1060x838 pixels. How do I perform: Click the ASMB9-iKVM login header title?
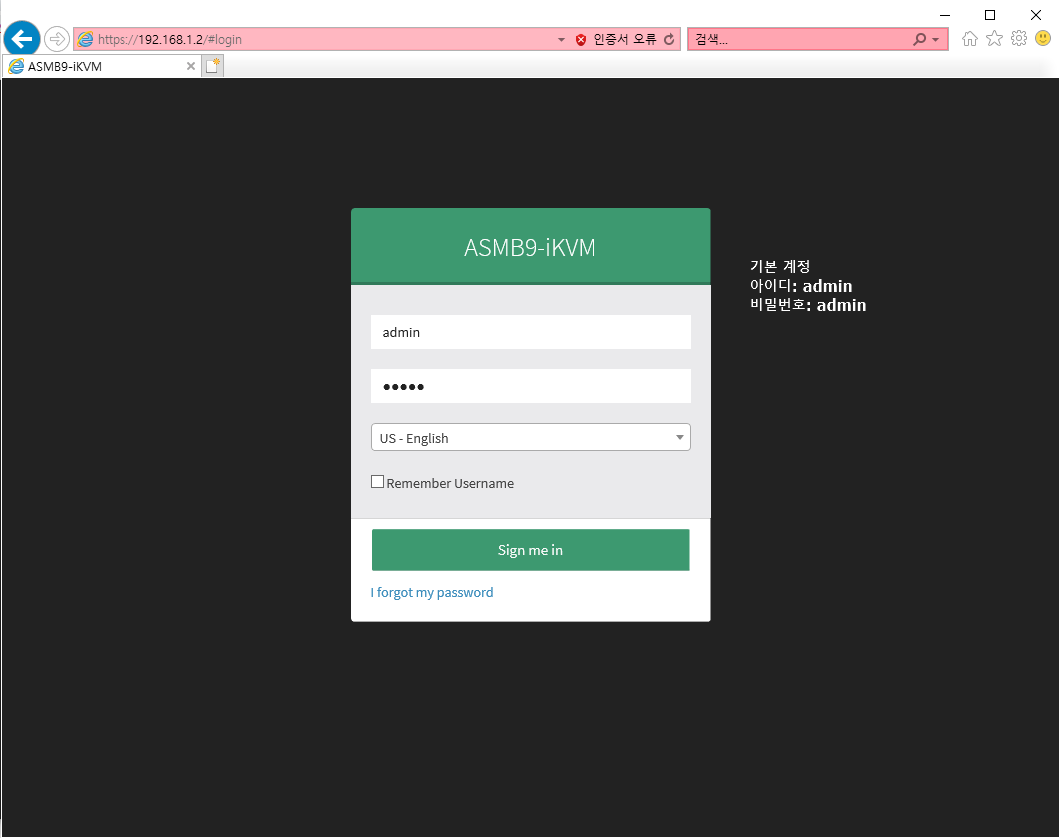pos(530,248)
